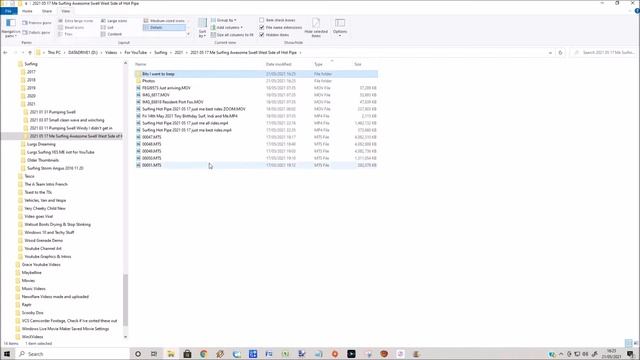Select 'Fri 14th May 2021 Tiny Birthday Surf' file
The width and height of the screenshot is (640, 360).
256,116
